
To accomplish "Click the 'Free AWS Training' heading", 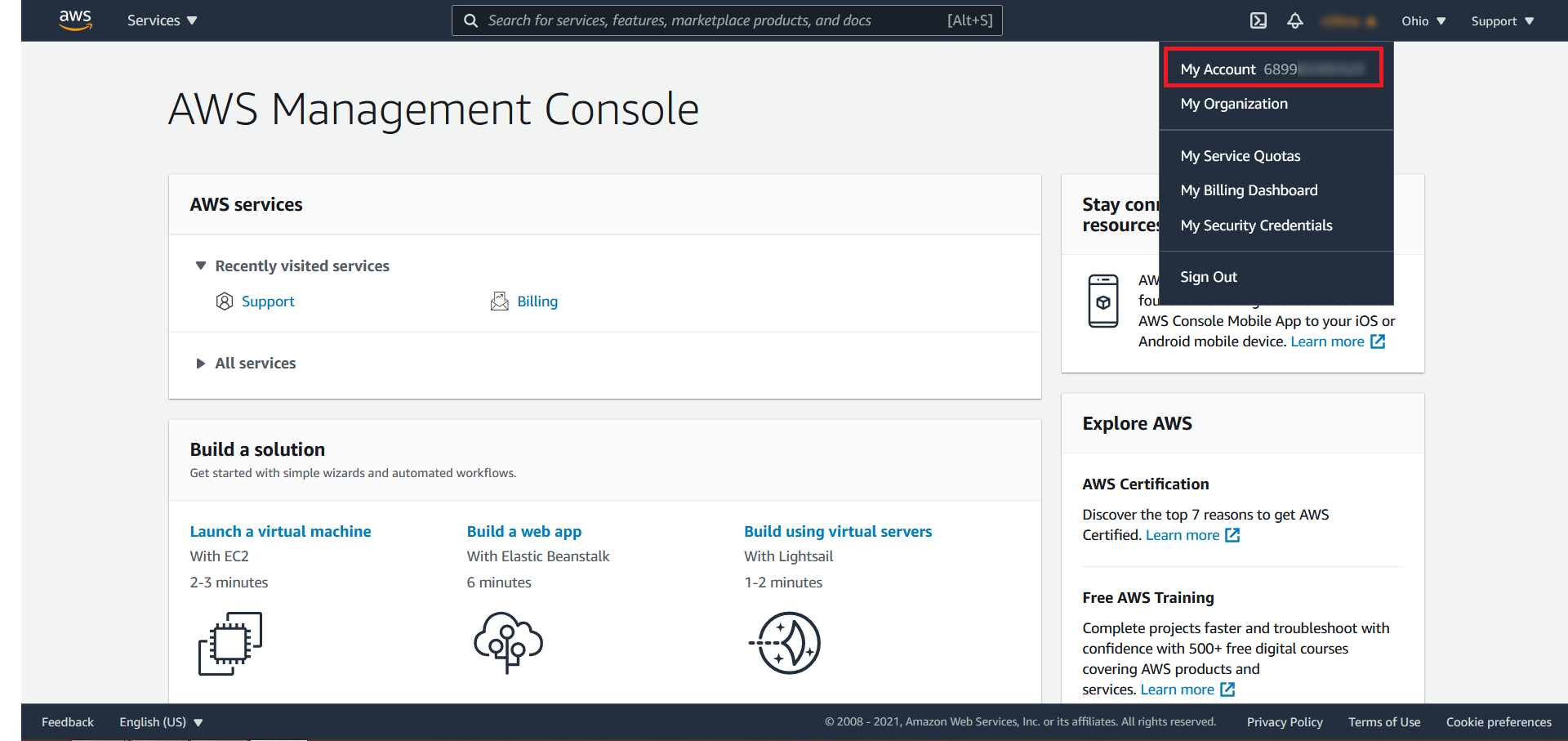I will pos(1147,598).
